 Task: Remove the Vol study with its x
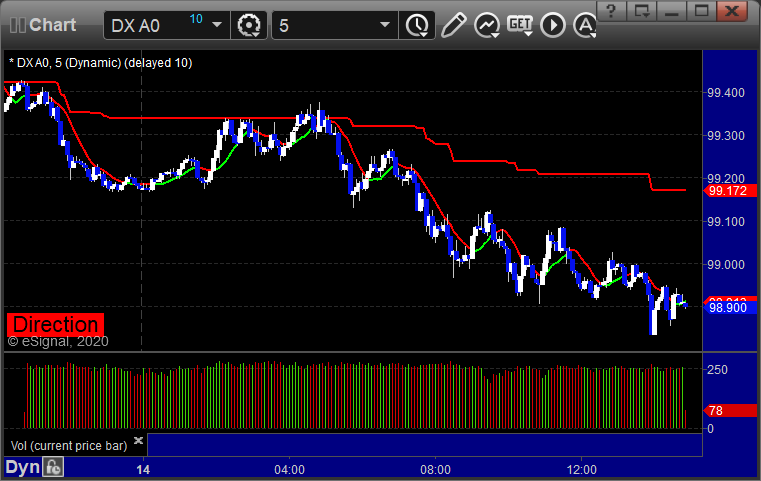pos(138,440)
